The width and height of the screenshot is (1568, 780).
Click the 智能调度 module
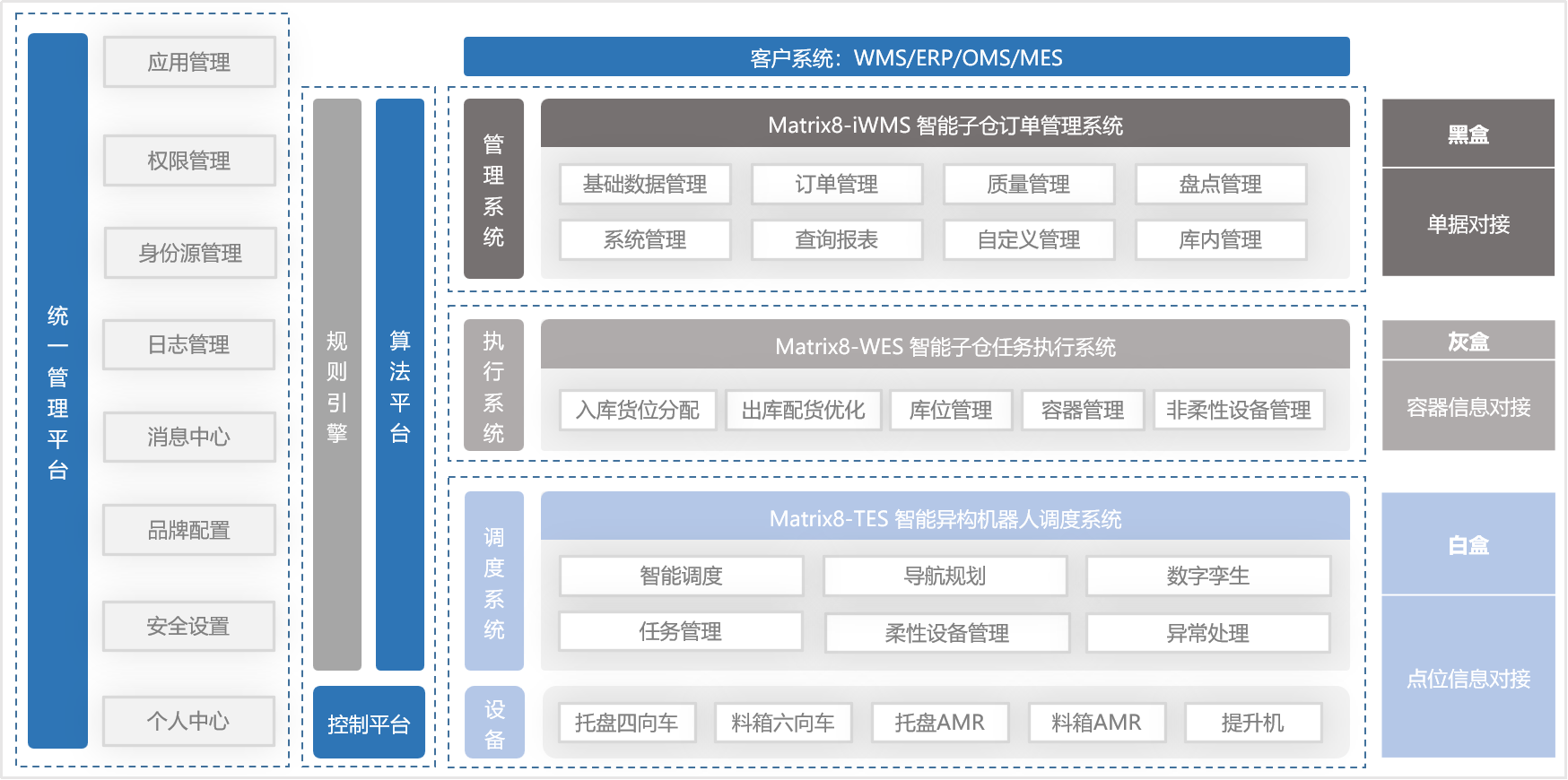click(x=681, y=576)
